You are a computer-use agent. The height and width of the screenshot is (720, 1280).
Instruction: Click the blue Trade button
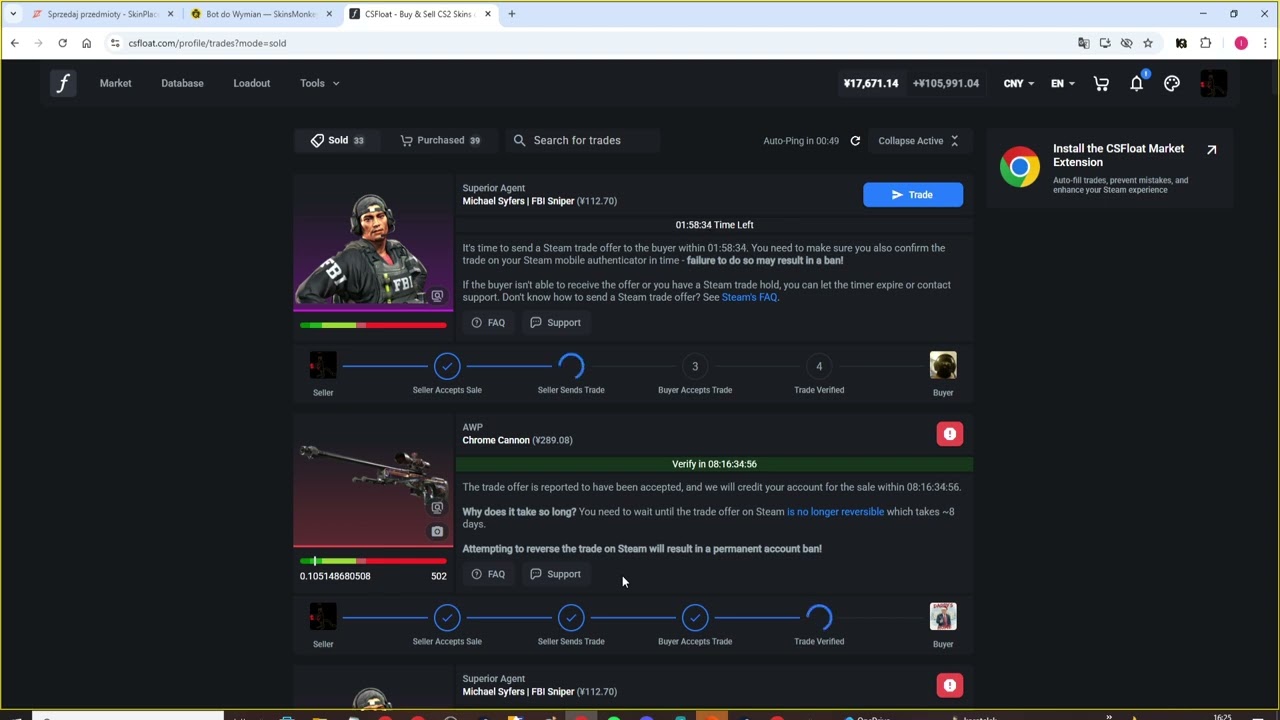click(913, 195)
